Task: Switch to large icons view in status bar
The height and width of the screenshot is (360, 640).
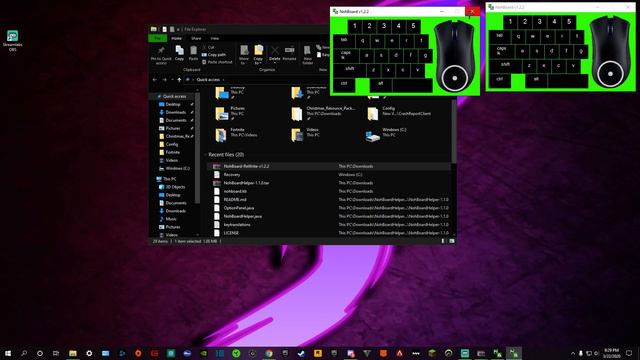Action: tap(451, 241)
